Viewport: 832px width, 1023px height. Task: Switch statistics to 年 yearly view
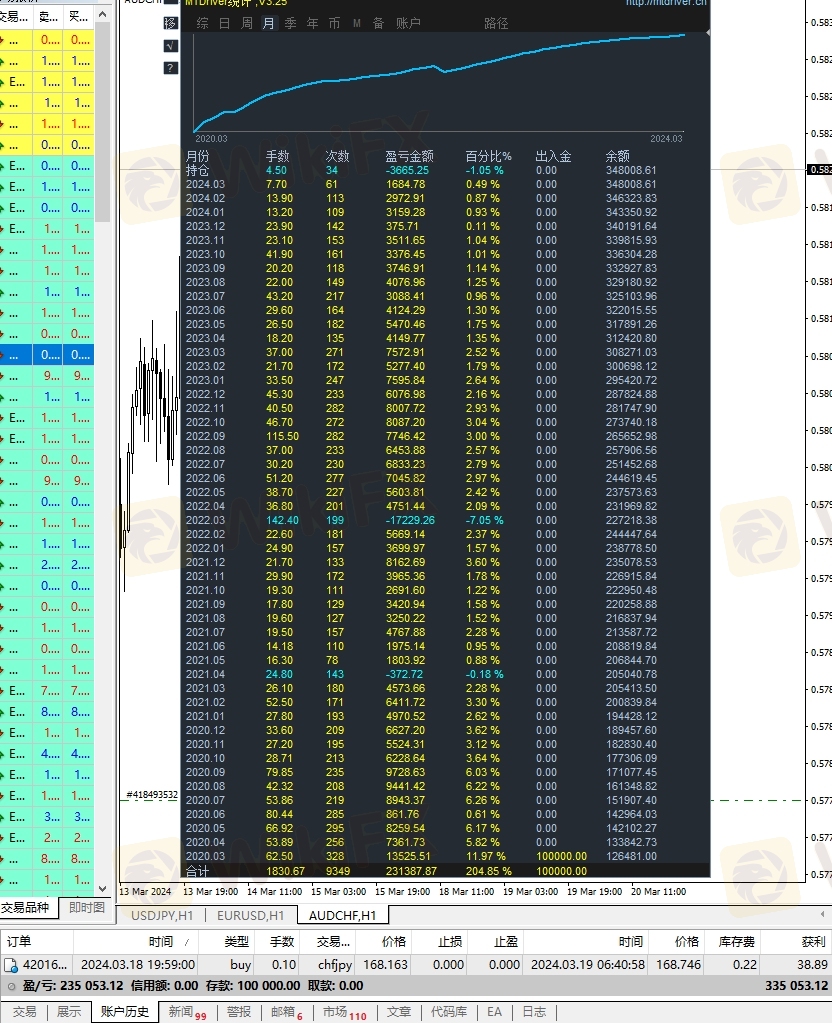[313, 23]
